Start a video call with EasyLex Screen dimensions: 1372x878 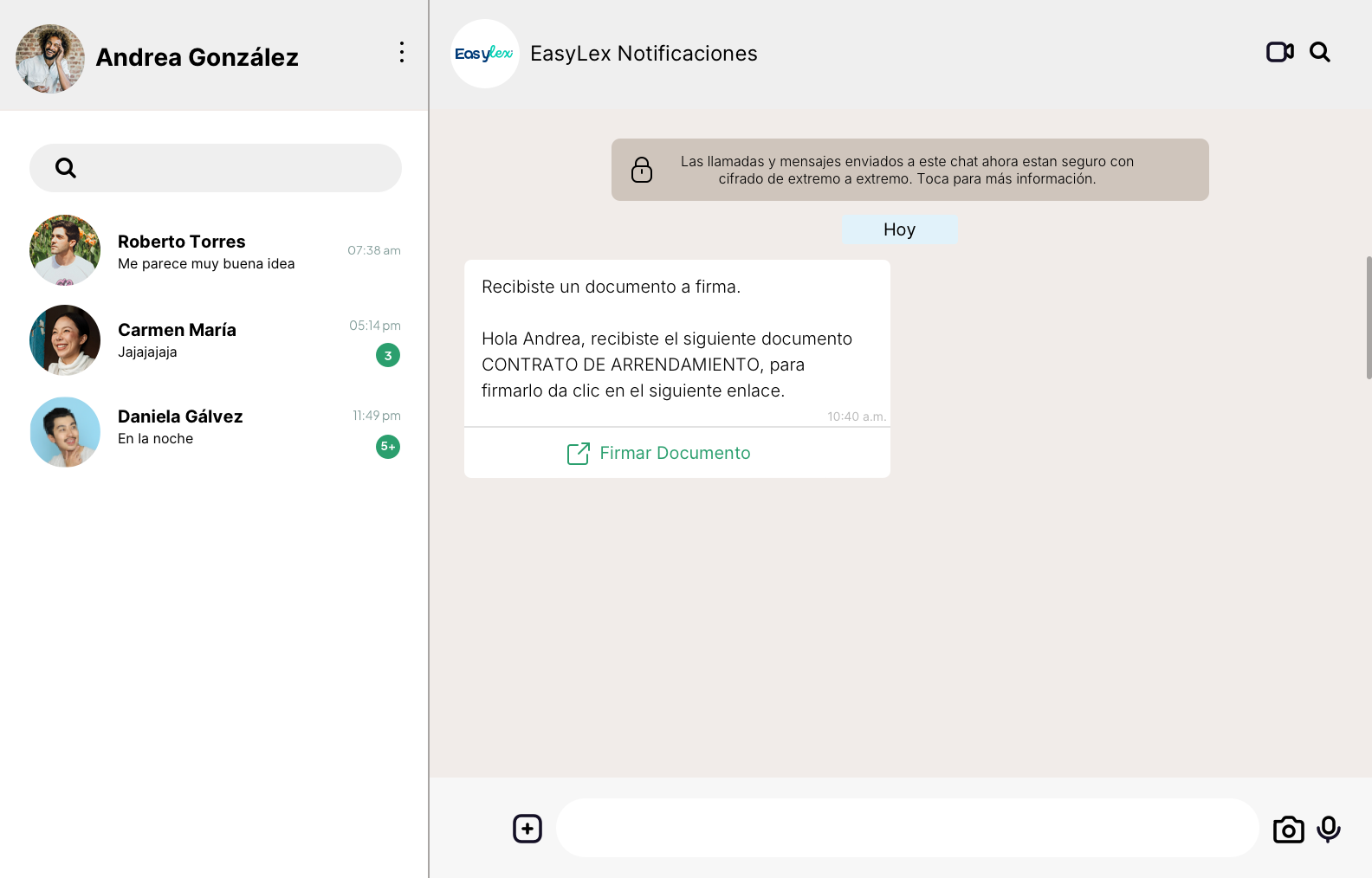[1279, 52]
